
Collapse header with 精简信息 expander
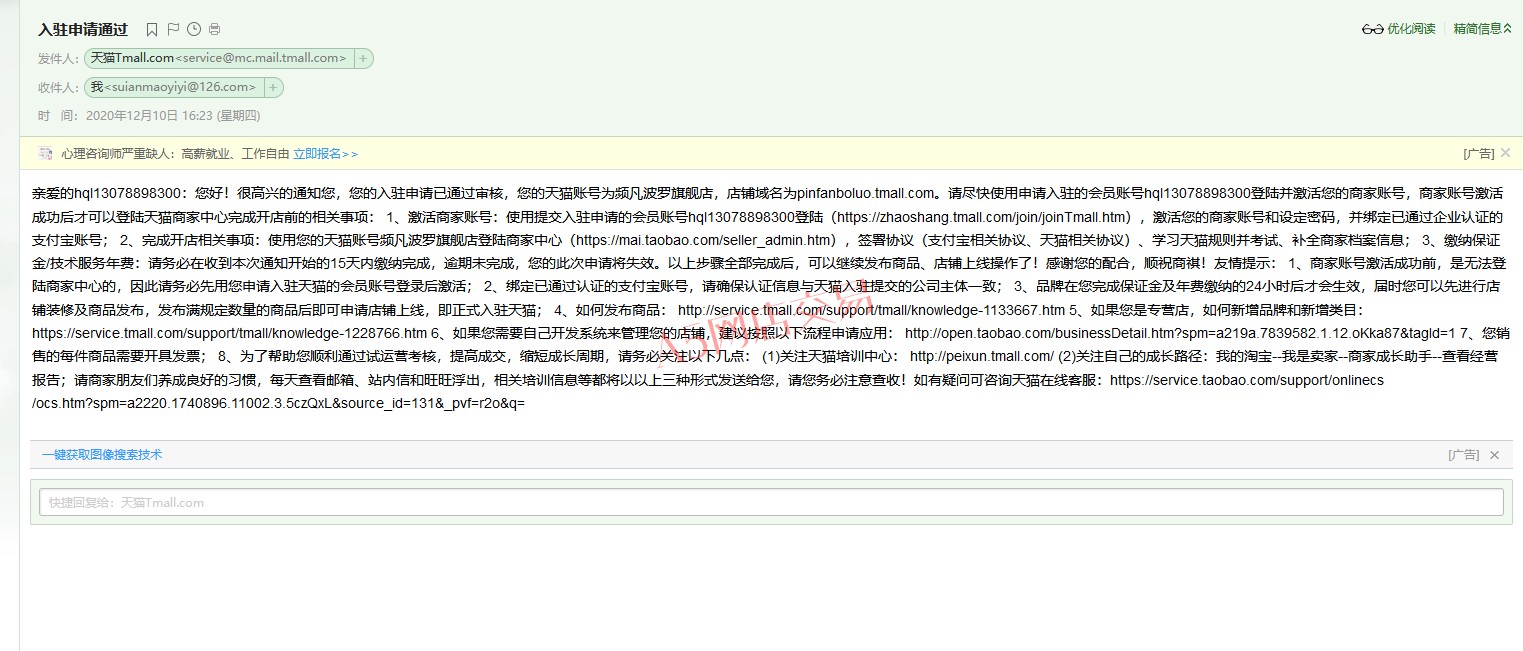pos(1482,29)
